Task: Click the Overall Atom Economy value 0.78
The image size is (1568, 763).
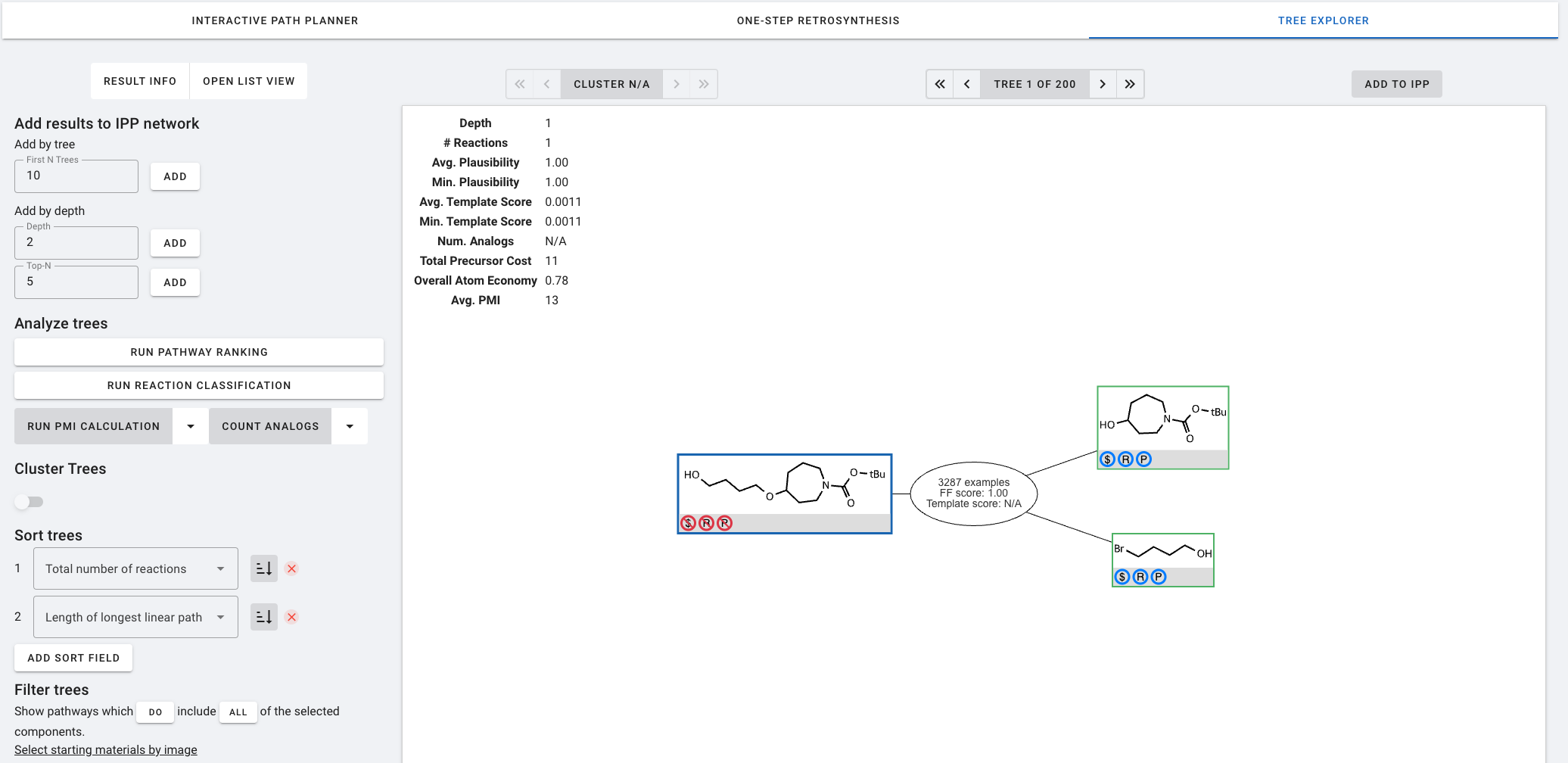Action: (557, 281)
